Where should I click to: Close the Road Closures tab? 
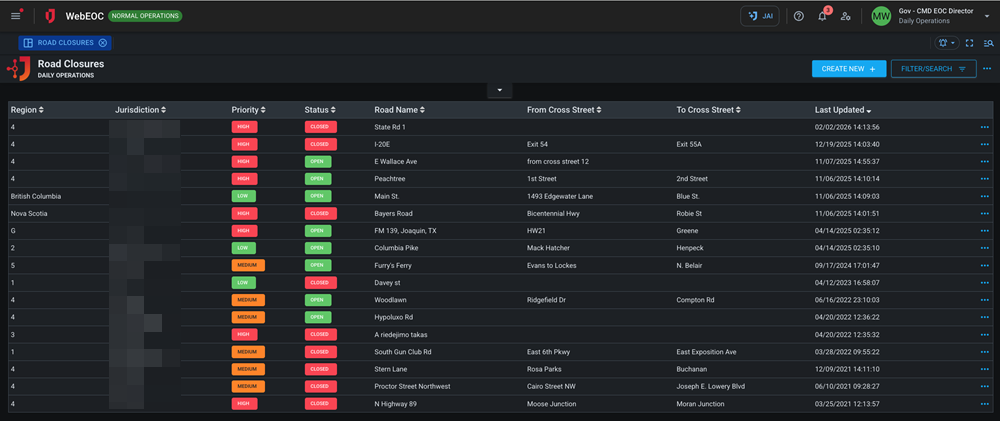click(x=103, y=43)
